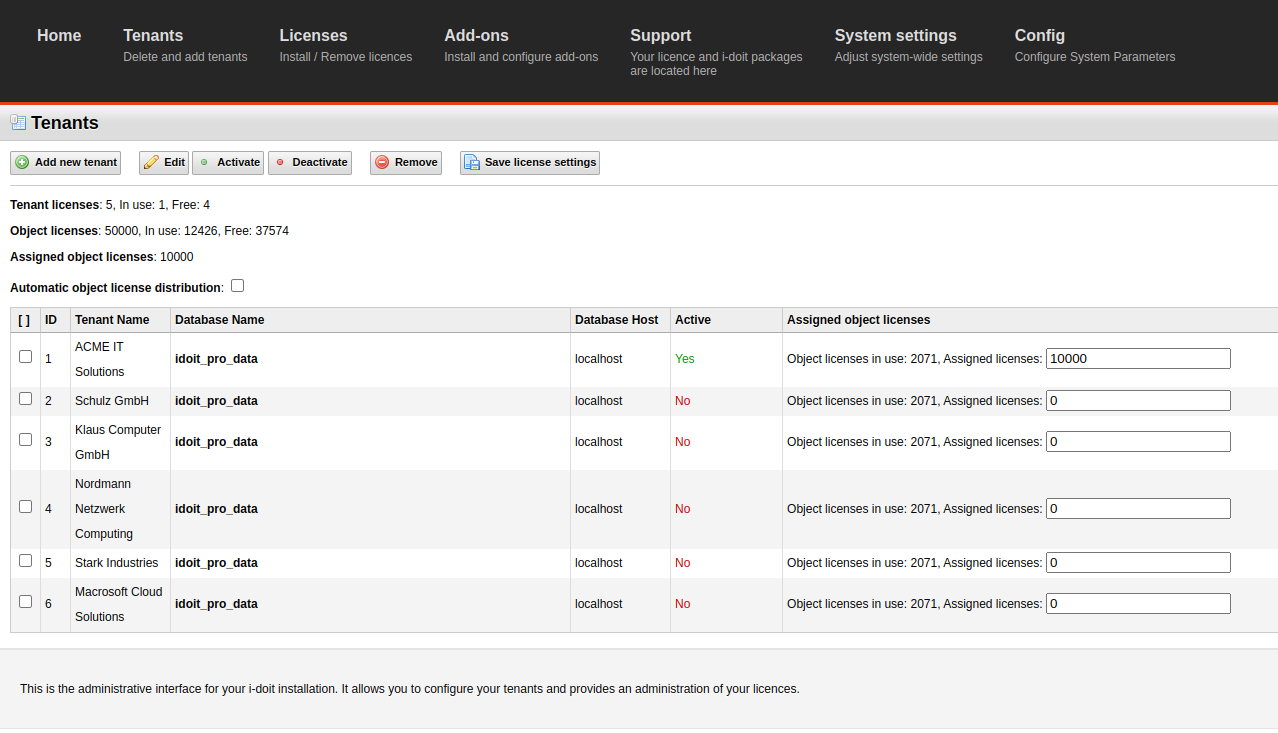Tick the Macrosoft Cloud Solutions checkbox
1278x733 pixels.
[x=26, y=601]
